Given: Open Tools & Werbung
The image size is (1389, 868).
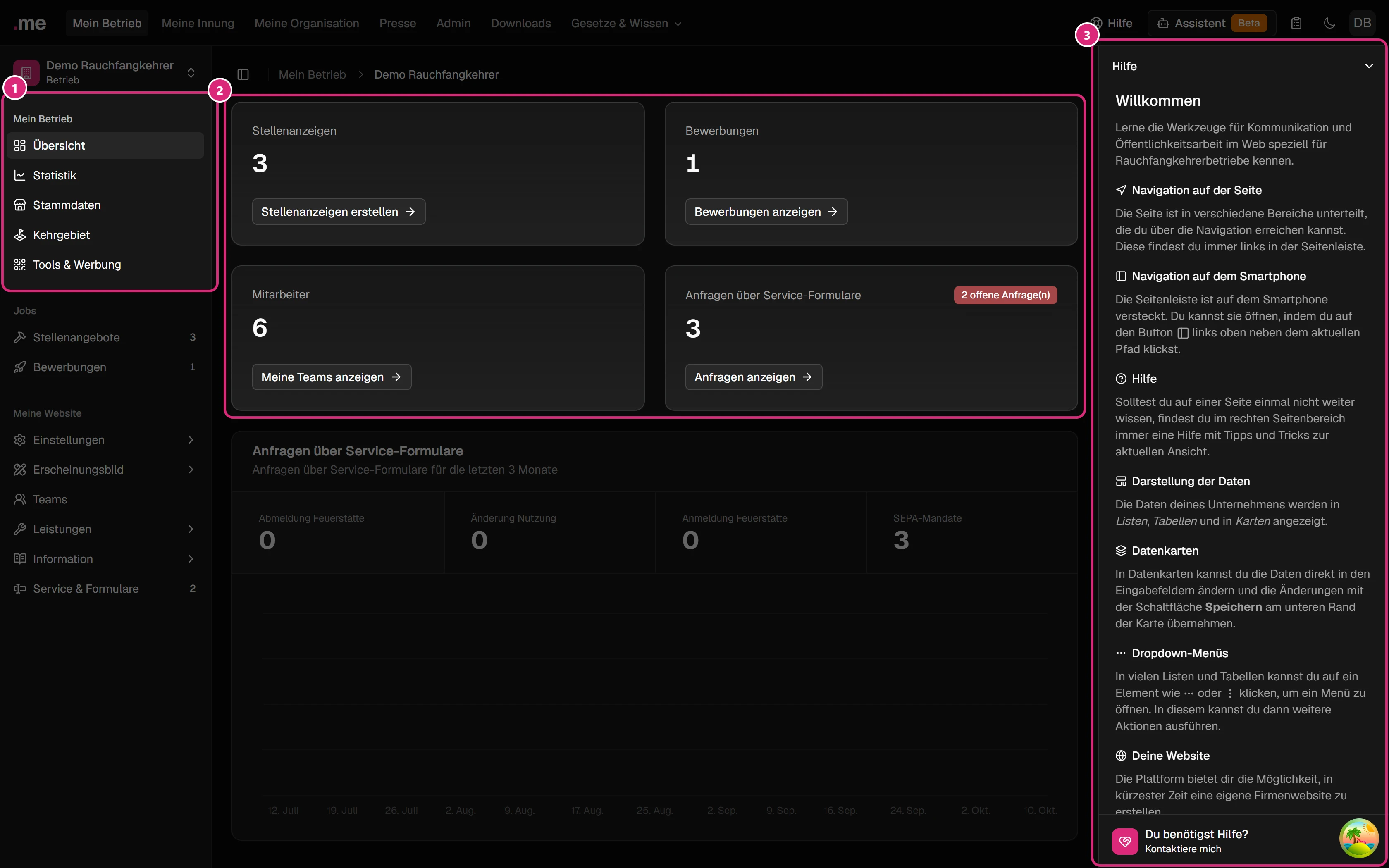Looking at the screenshot, I should coord(105,265).
